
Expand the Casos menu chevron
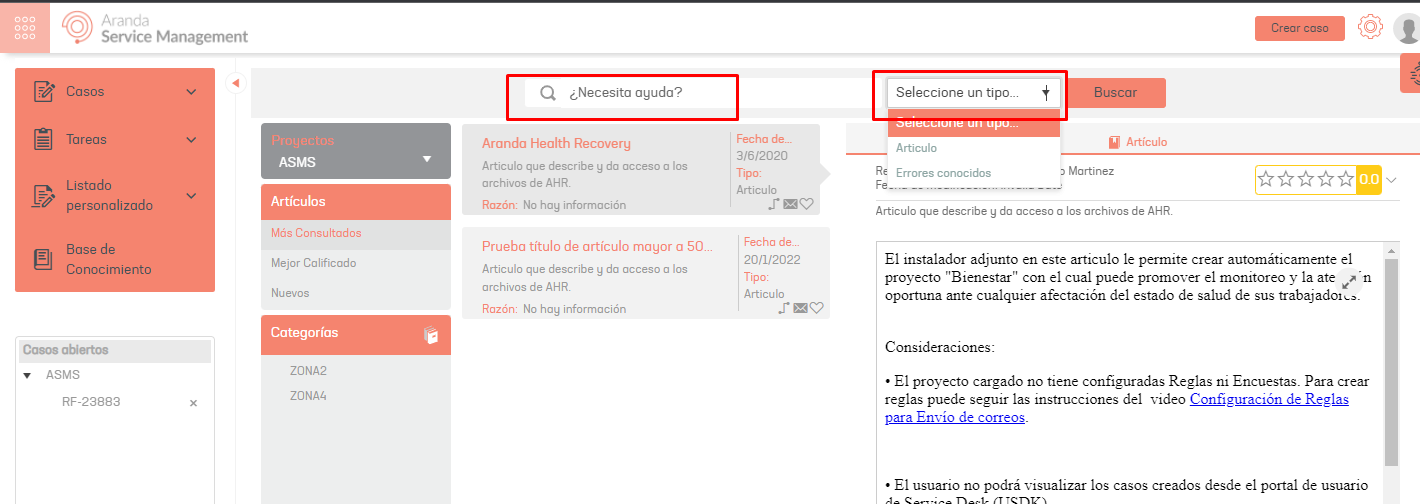point(191,92)
